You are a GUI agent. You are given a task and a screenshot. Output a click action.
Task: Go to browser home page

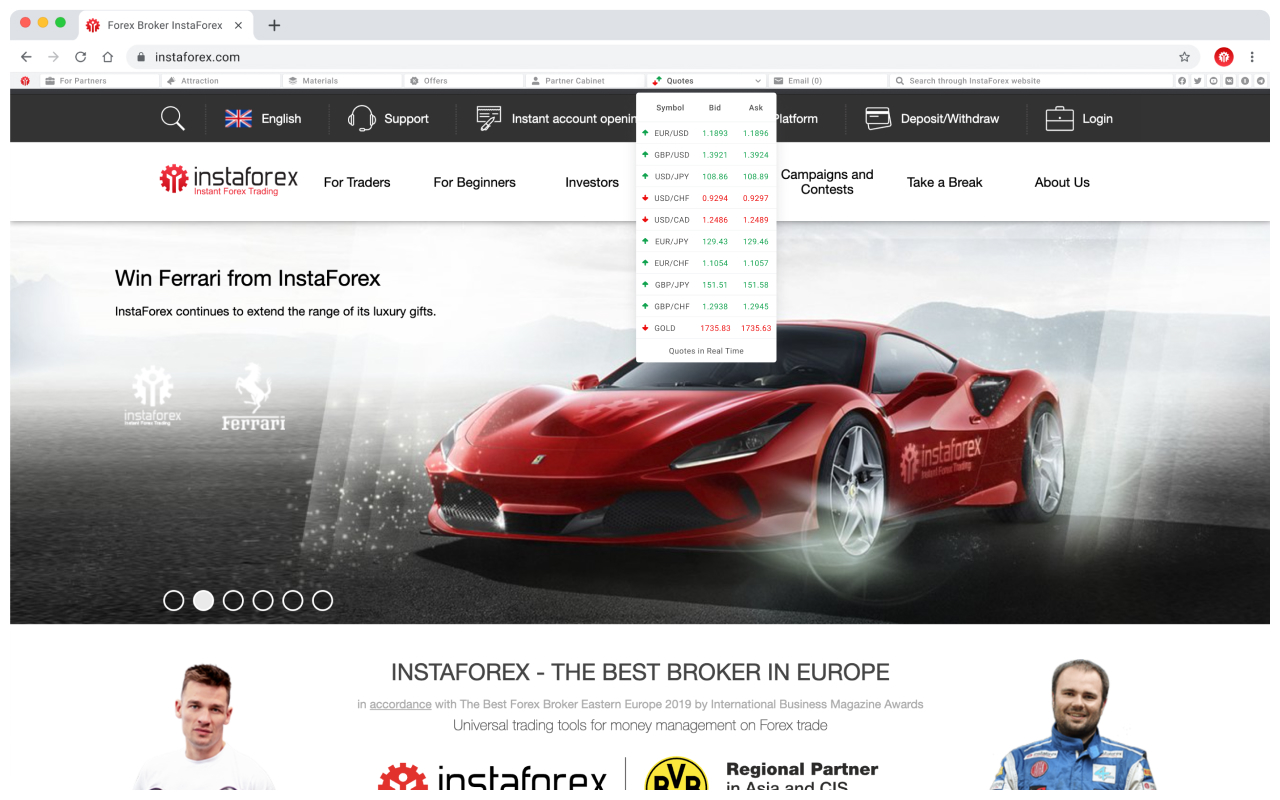[107, 57]
